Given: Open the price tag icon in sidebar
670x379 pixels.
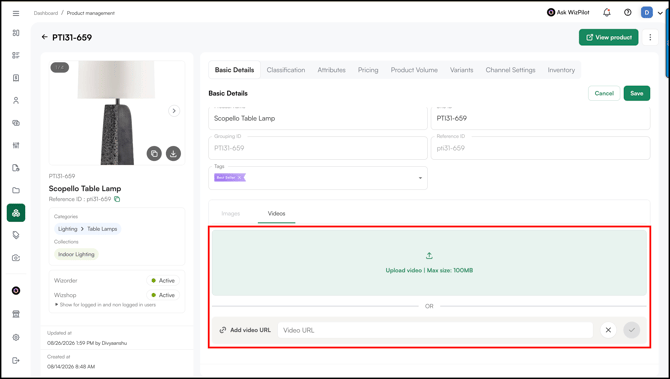Looking at the screenshot, I should pos(16,235).
